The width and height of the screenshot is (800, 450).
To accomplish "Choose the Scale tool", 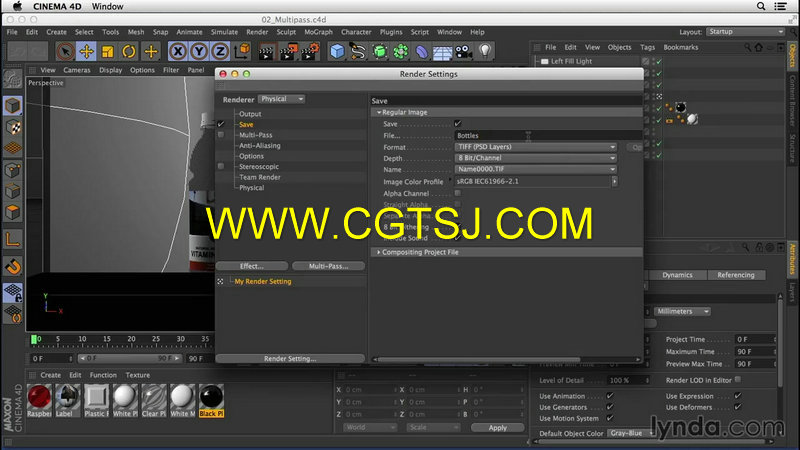I will [108, 52].
